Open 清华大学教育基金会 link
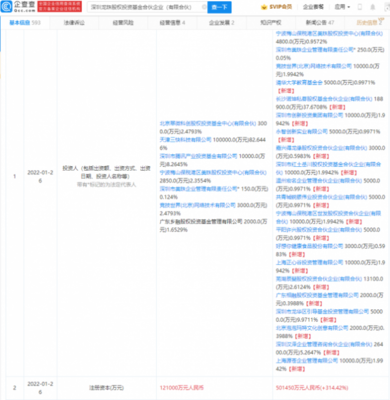Viewport: 390px width, 400px height. tap(299, 82)
